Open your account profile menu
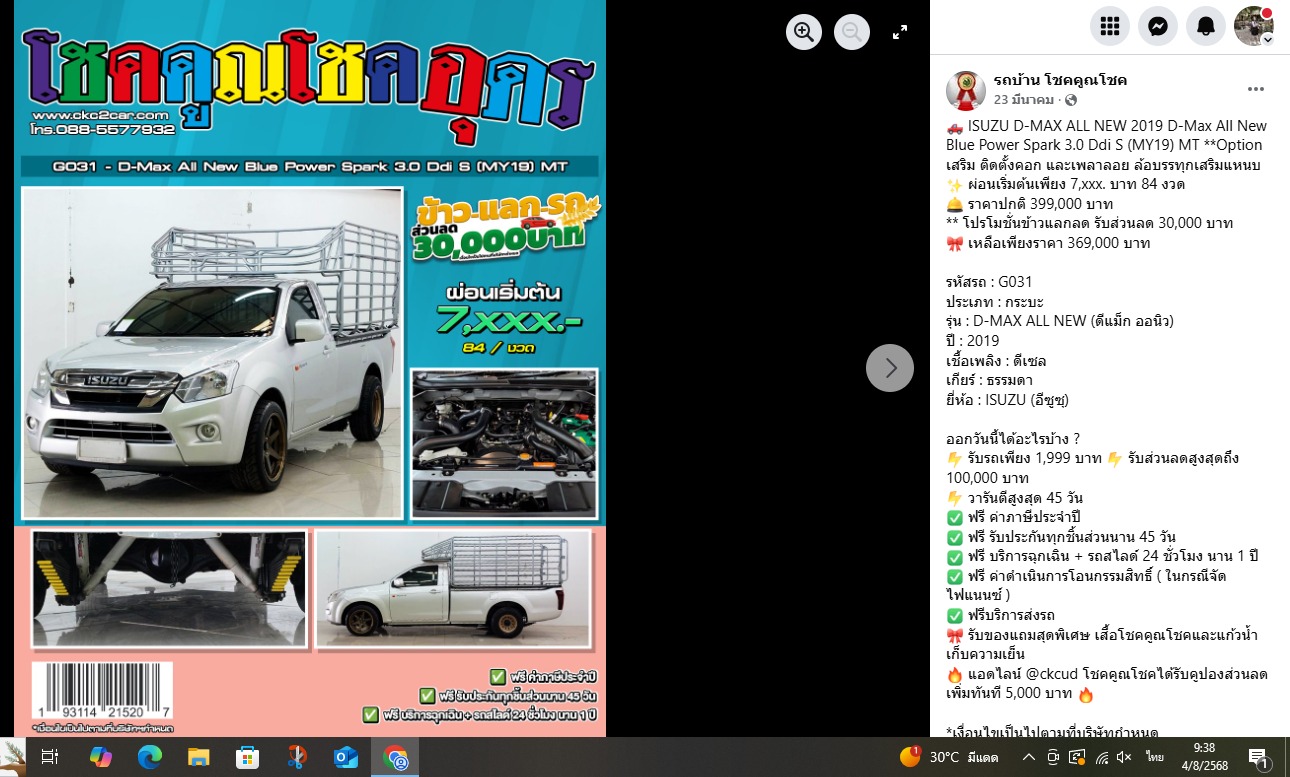This screenshot has height=777, width=1290. 1254,26
